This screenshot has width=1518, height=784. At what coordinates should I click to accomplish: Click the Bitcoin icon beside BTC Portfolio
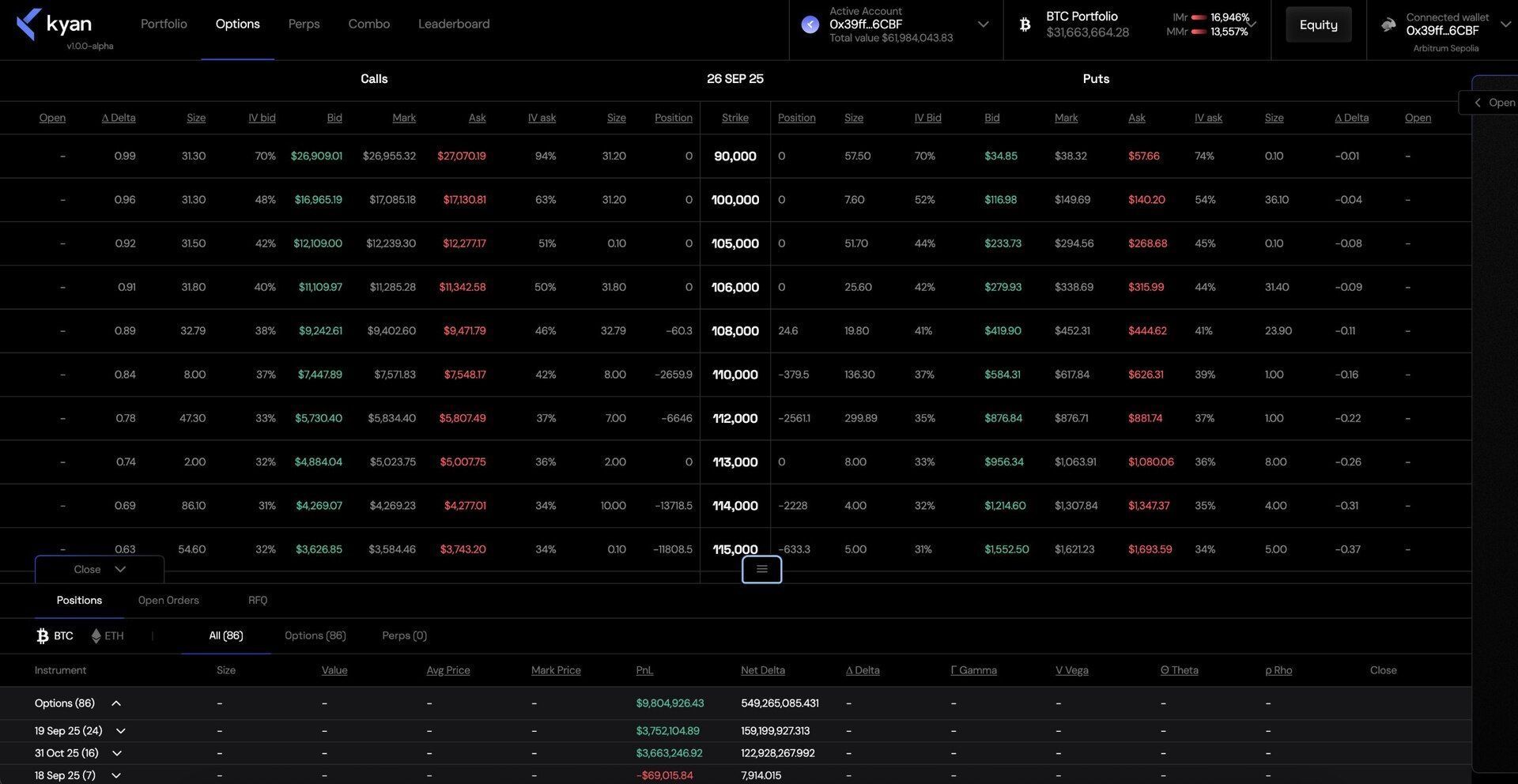coord(1025,24)
